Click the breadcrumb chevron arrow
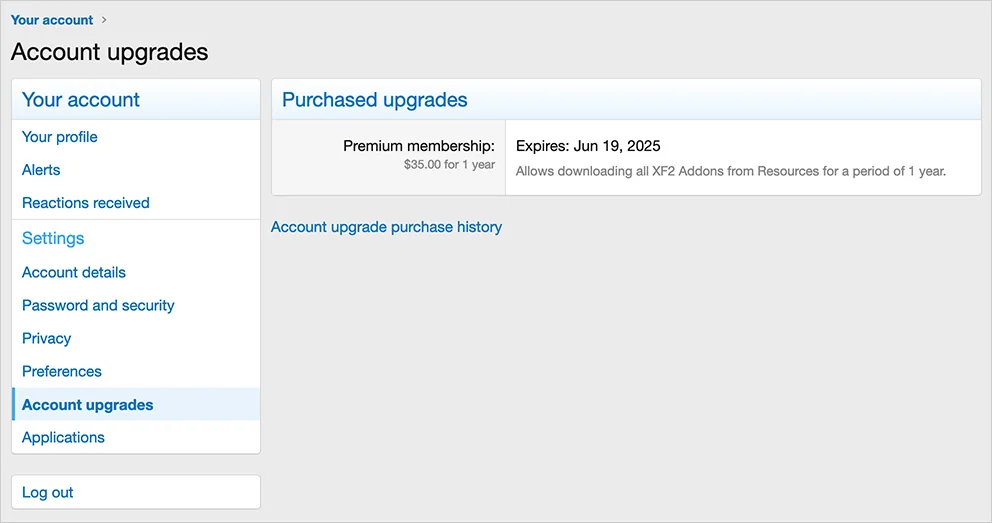 point(105,20)
